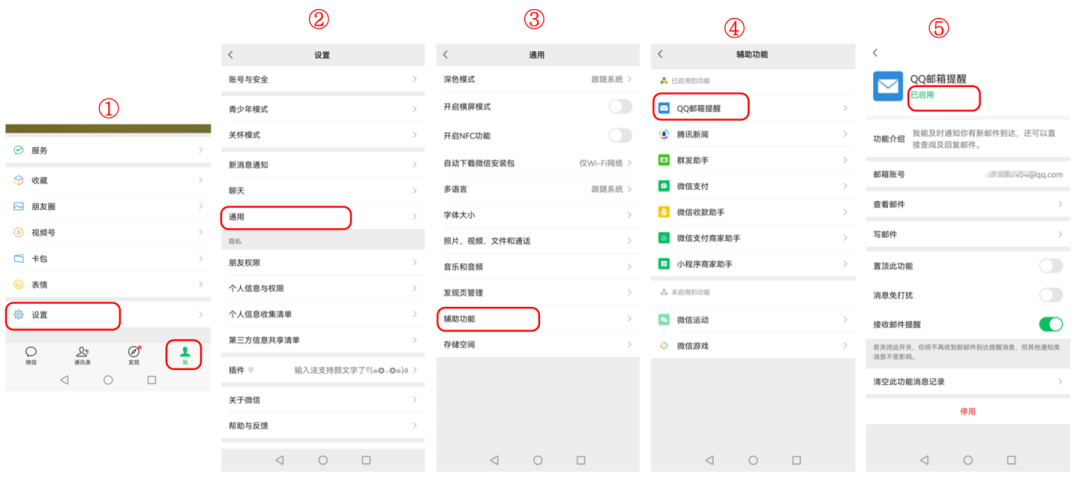Open 服务 icon row on Me page

108,150
